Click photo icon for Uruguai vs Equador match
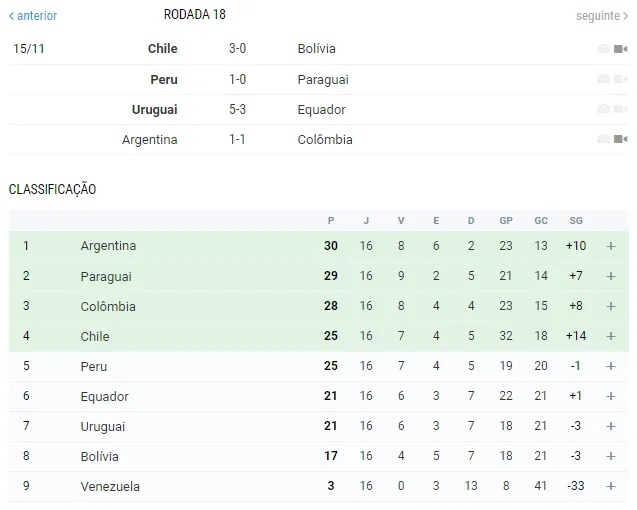Viewport: 637px width, 510px height. click(x=604, y=109)
